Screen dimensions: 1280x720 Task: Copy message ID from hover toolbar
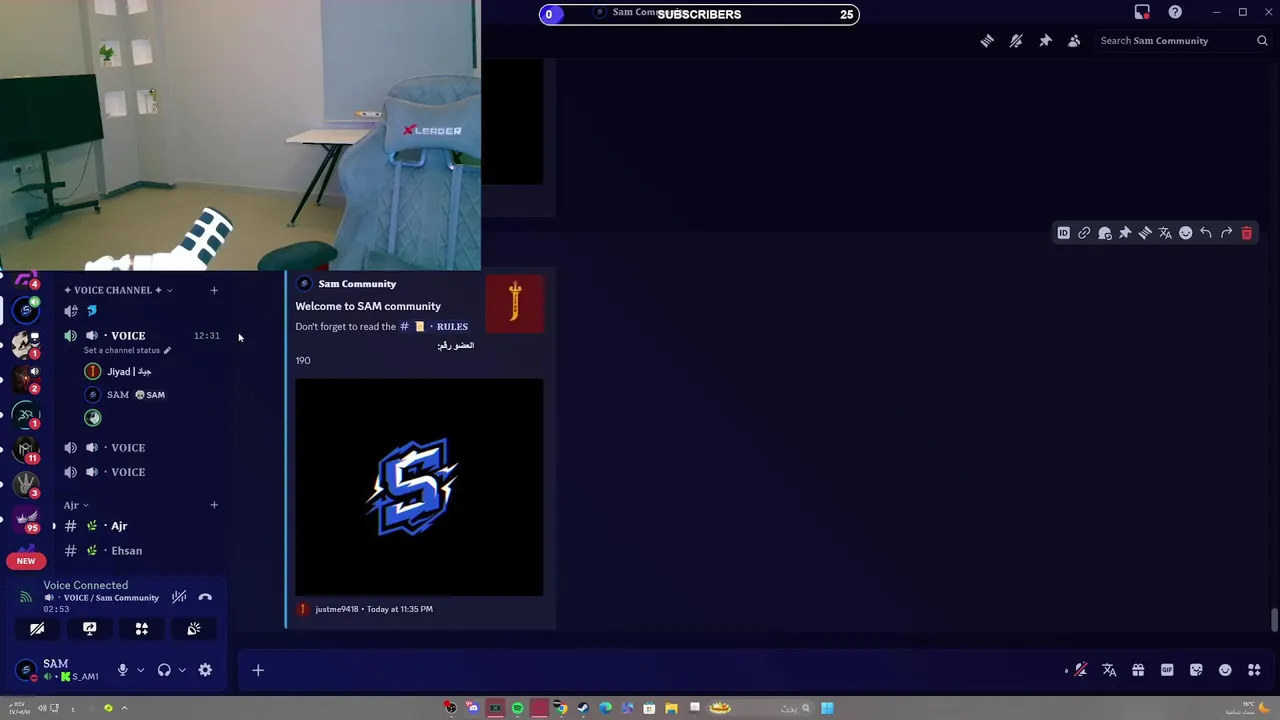pyautogui.click(x=1064, y=233)
